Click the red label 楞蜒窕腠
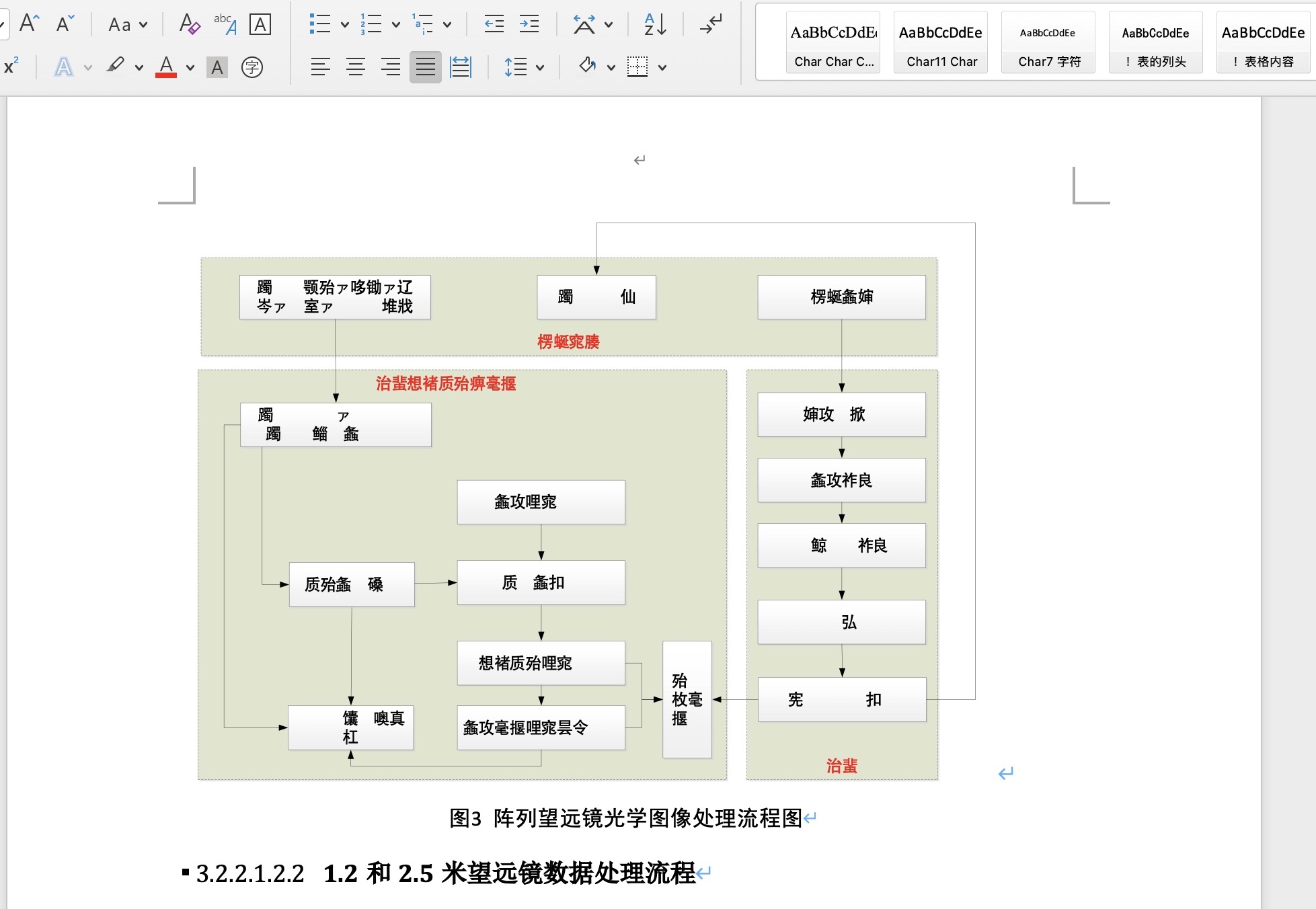 tap(568, 342)
